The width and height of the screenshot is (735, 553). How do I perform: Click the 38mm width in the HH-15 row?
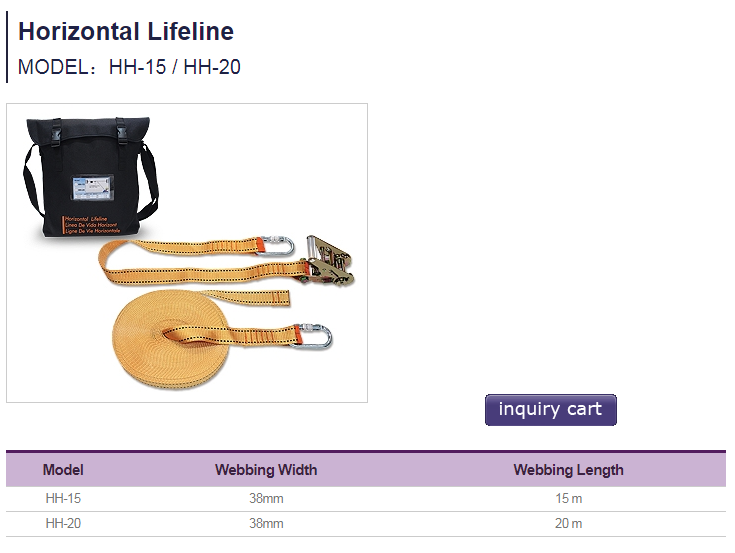[266, 498]
